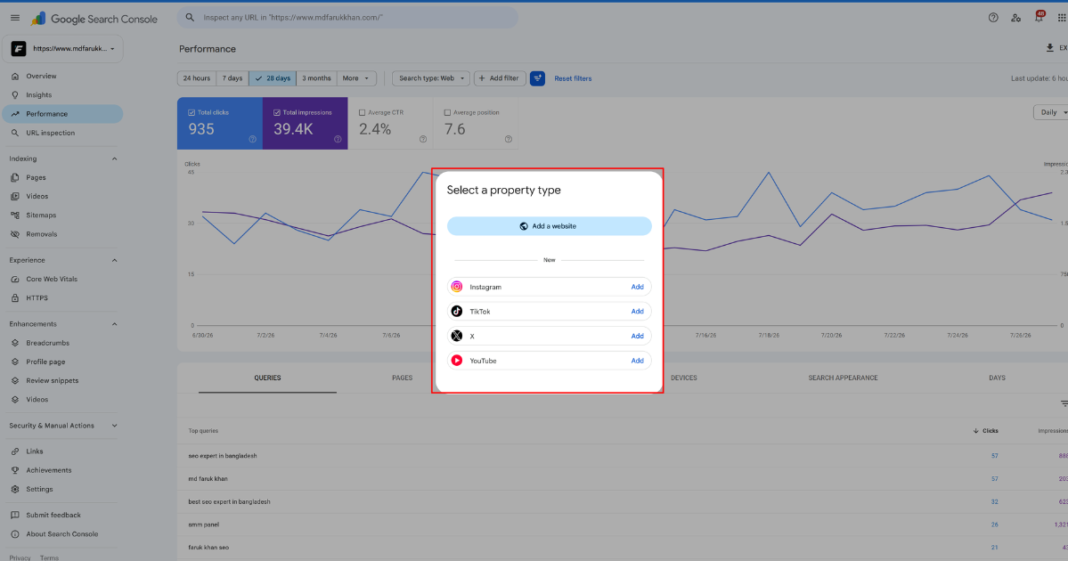
Task: Click Add a website button
Action: (x=549, y=226)
